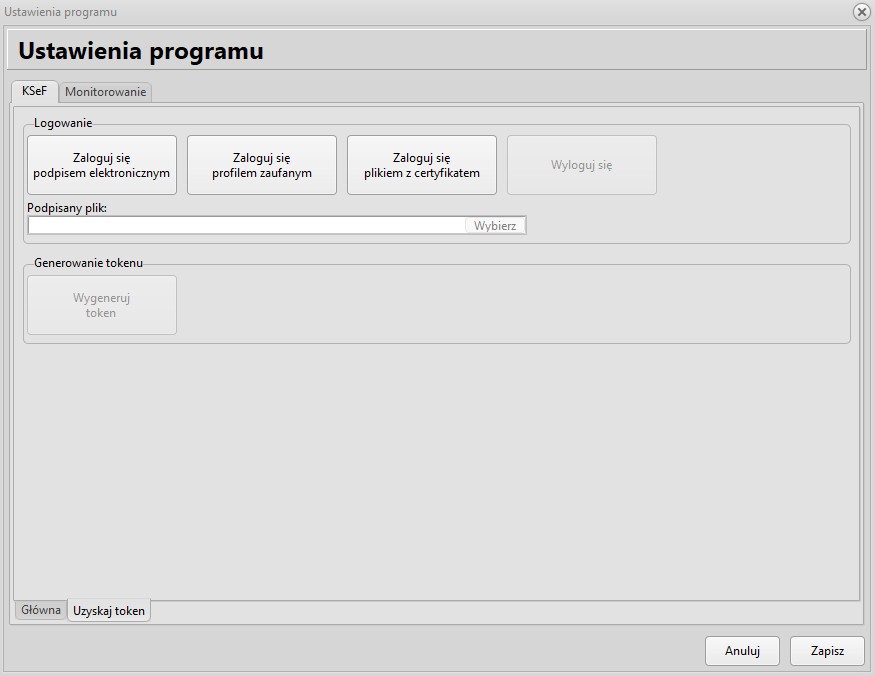Click the Generowanie tokenu group label
Screen dimensions: 875x676
tap(89, 263)
